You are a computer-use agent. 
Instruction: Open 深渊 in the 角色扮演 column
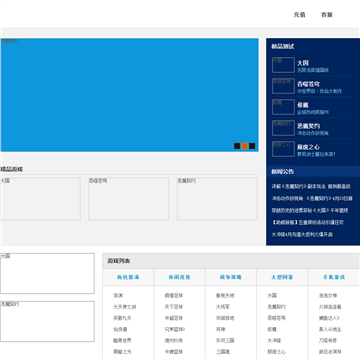(118, 295)
